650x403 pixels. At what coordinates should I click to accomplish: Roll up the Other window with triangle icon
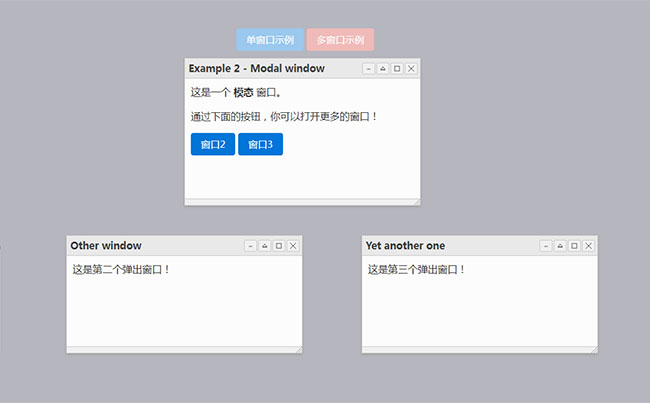tap(264, 246)
